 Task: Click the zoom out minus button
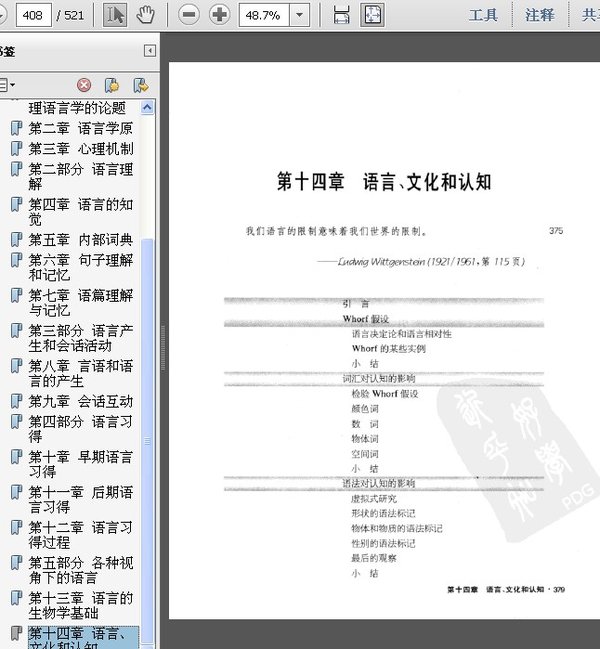(x=189, y=15)
